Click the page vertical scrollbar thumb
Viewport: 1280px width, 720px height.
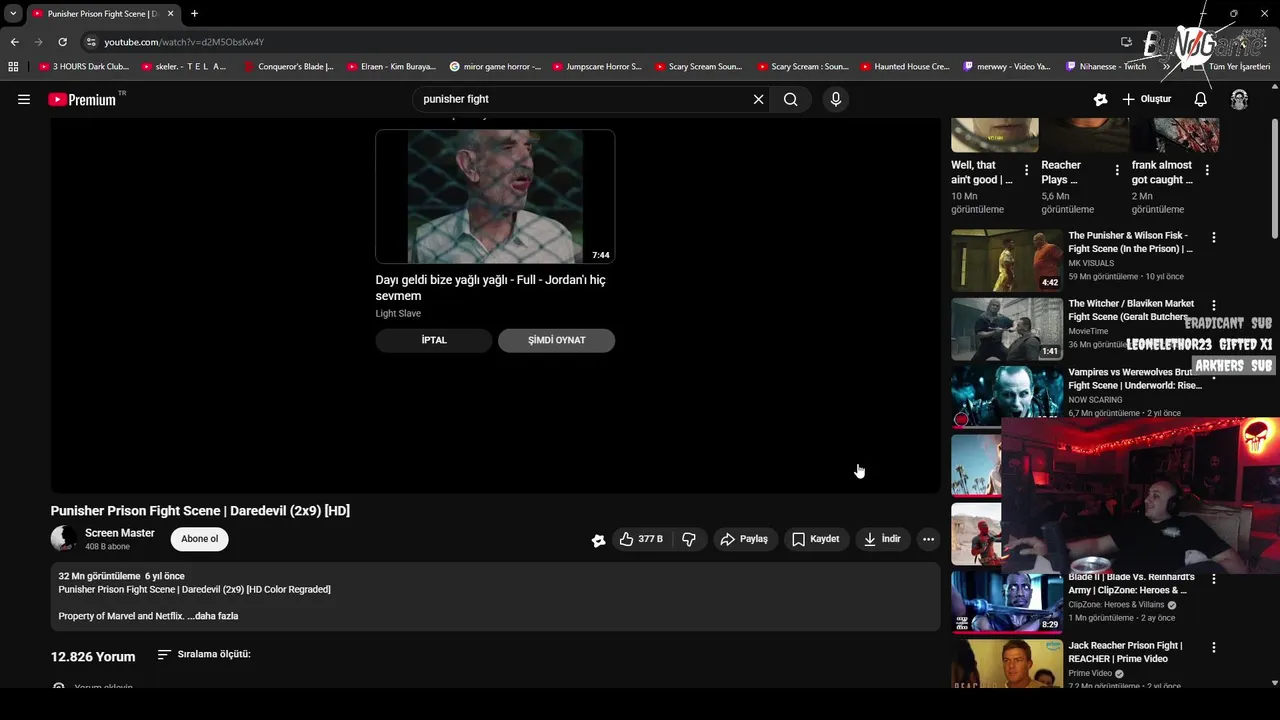[1274, 180]
